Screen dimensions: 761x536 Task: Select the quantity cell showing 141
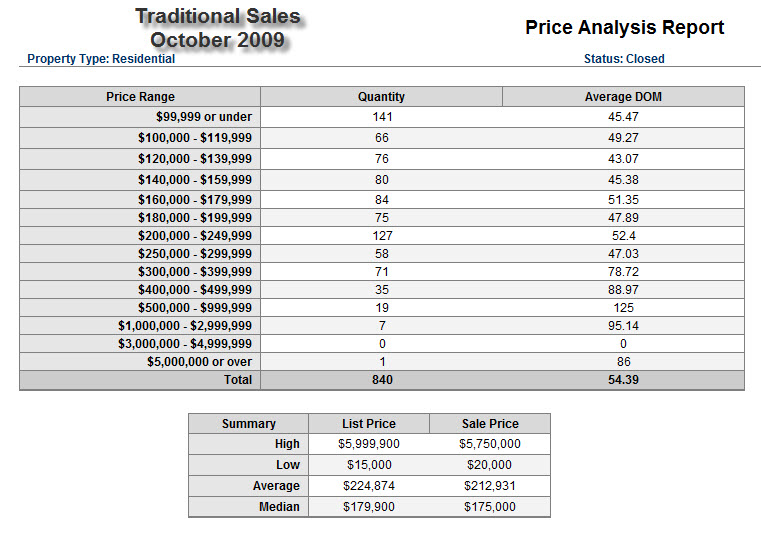click(x=381, y=117)
